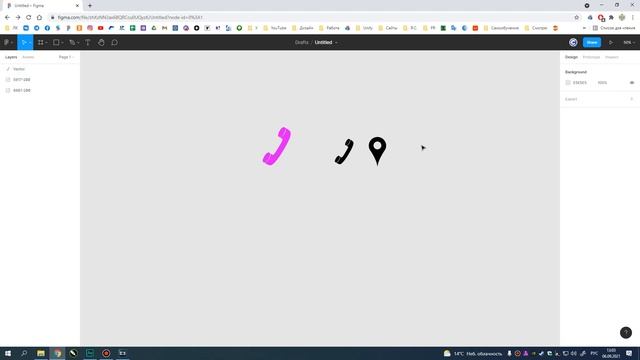Switch to the Design tab
The height and width of the screenshot is (360, 640).
[x=571, y=57]
